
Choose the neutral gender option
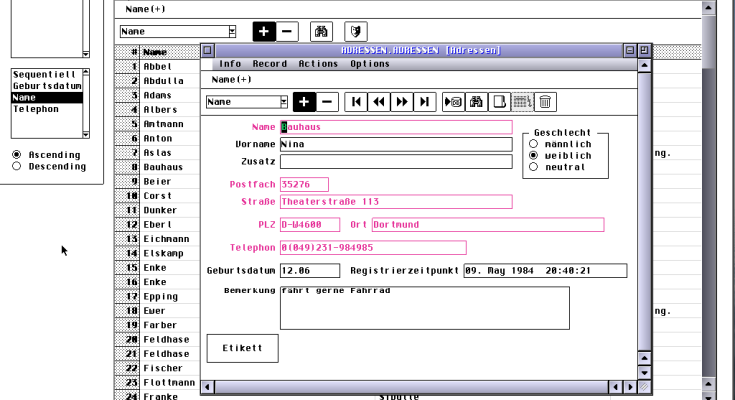534,167
